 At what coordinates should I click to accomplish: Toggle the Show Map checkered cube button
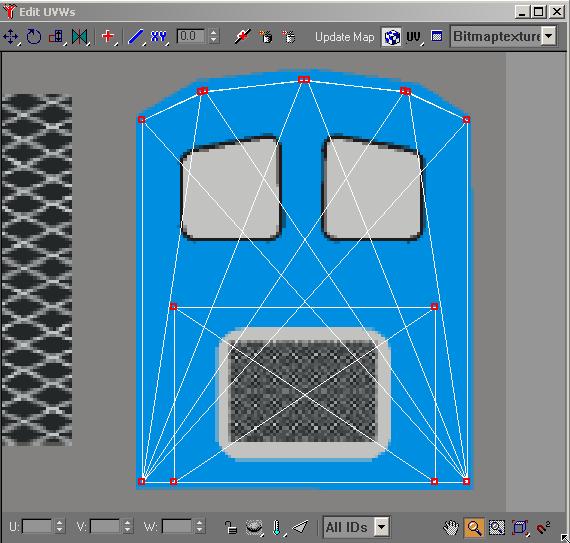pyautogui.click(x=391, y=37)
